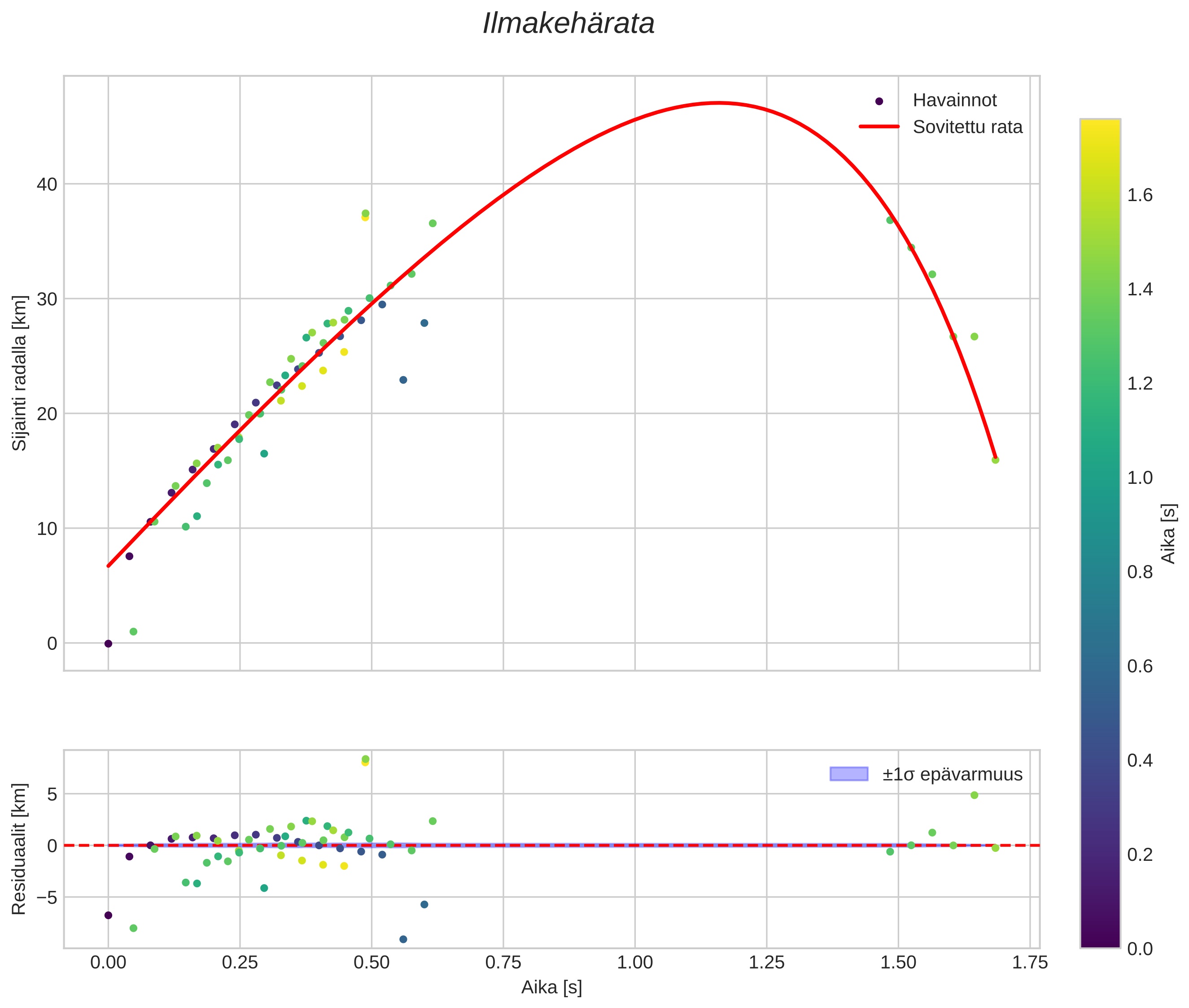Viewport: 1189px width, 1008px height.
Task: Click the top plot y-tick label '40'
Action: pyautogui.click(x=48, y=184)
